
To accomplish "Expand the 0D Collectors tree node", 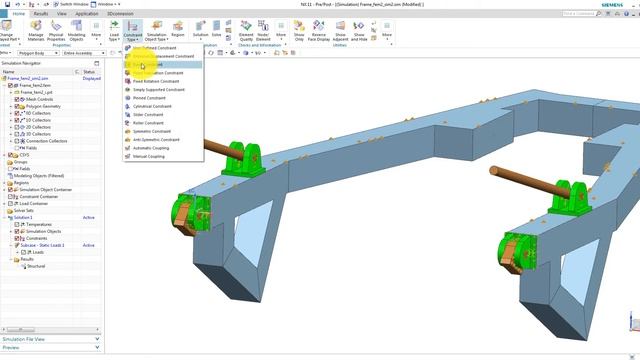I will (x=11, y=113).
